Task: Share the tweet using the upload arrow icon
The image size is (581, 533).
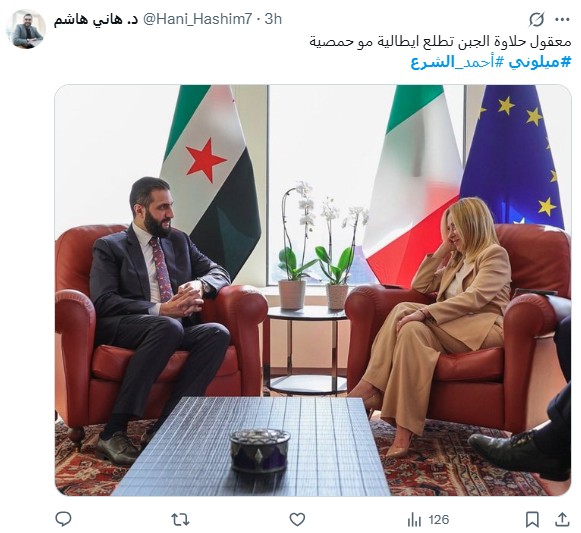Action: [x=562, y=520]
